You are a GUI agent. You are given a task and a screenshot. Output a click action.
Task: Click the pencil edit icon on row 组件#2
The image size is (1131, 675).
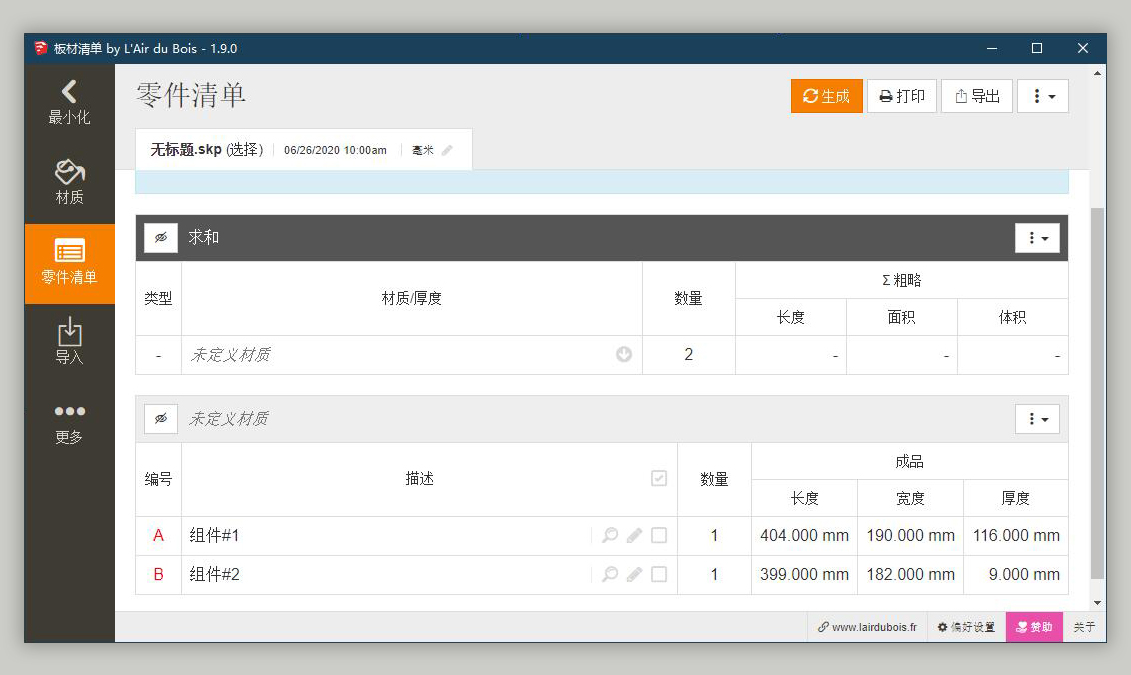point(634,574)
